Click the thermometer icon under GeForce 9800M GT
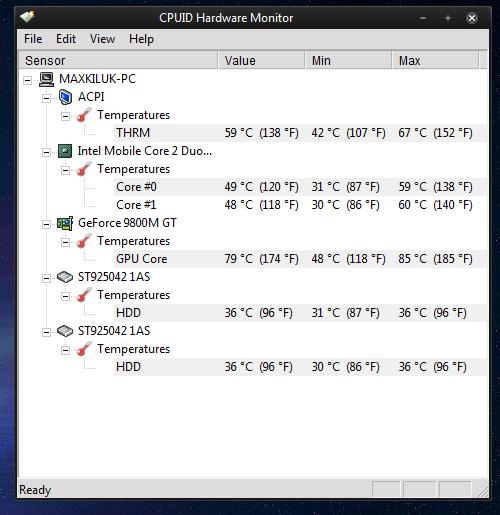The image size is (500, 515). (x=84, y=241)
